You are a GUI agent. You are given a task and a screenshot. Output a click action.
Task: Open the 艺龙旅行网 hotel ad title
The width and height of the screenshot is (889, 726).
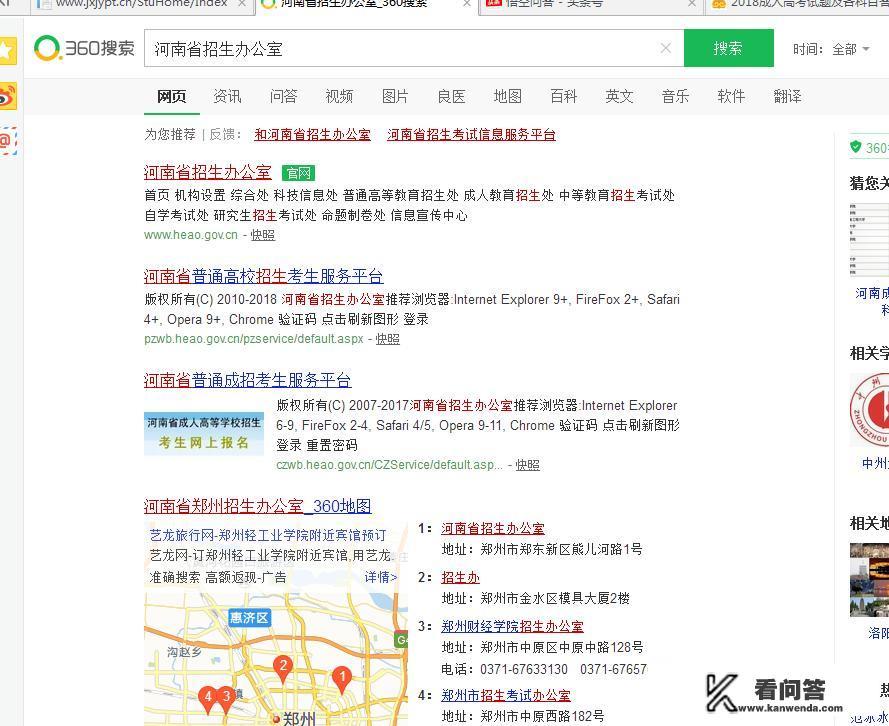(268, 535)
